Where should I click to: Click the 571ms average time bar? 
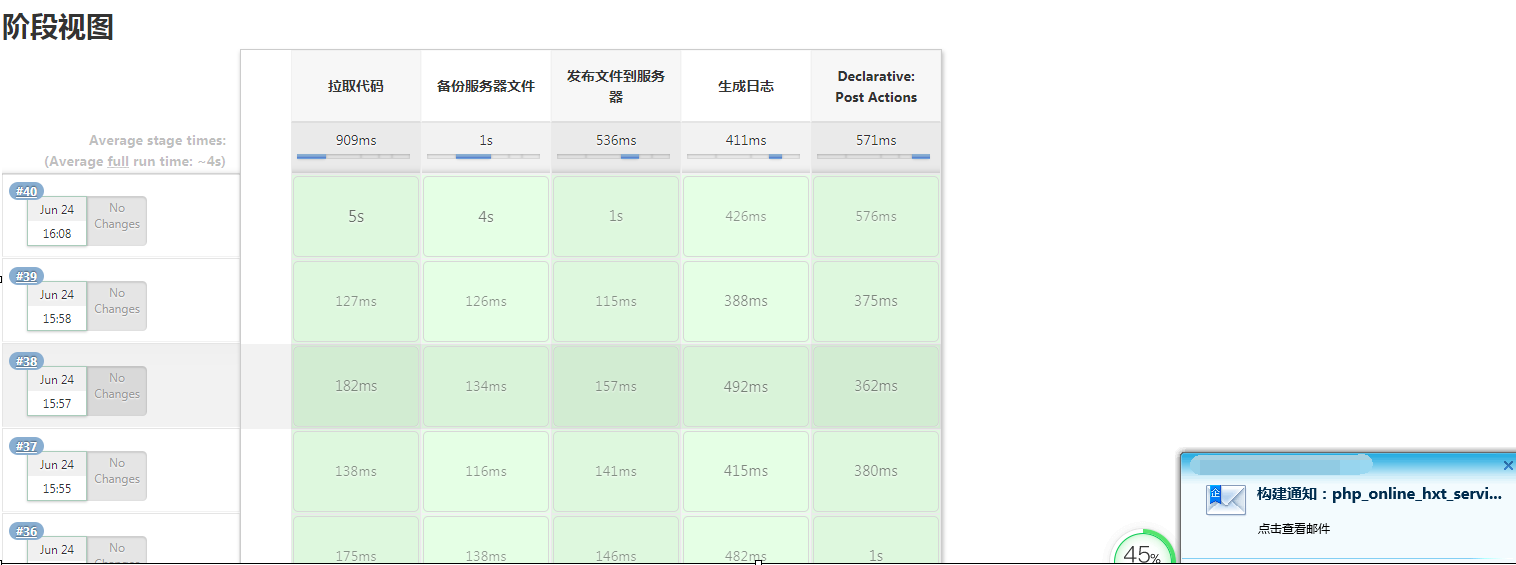873,156
